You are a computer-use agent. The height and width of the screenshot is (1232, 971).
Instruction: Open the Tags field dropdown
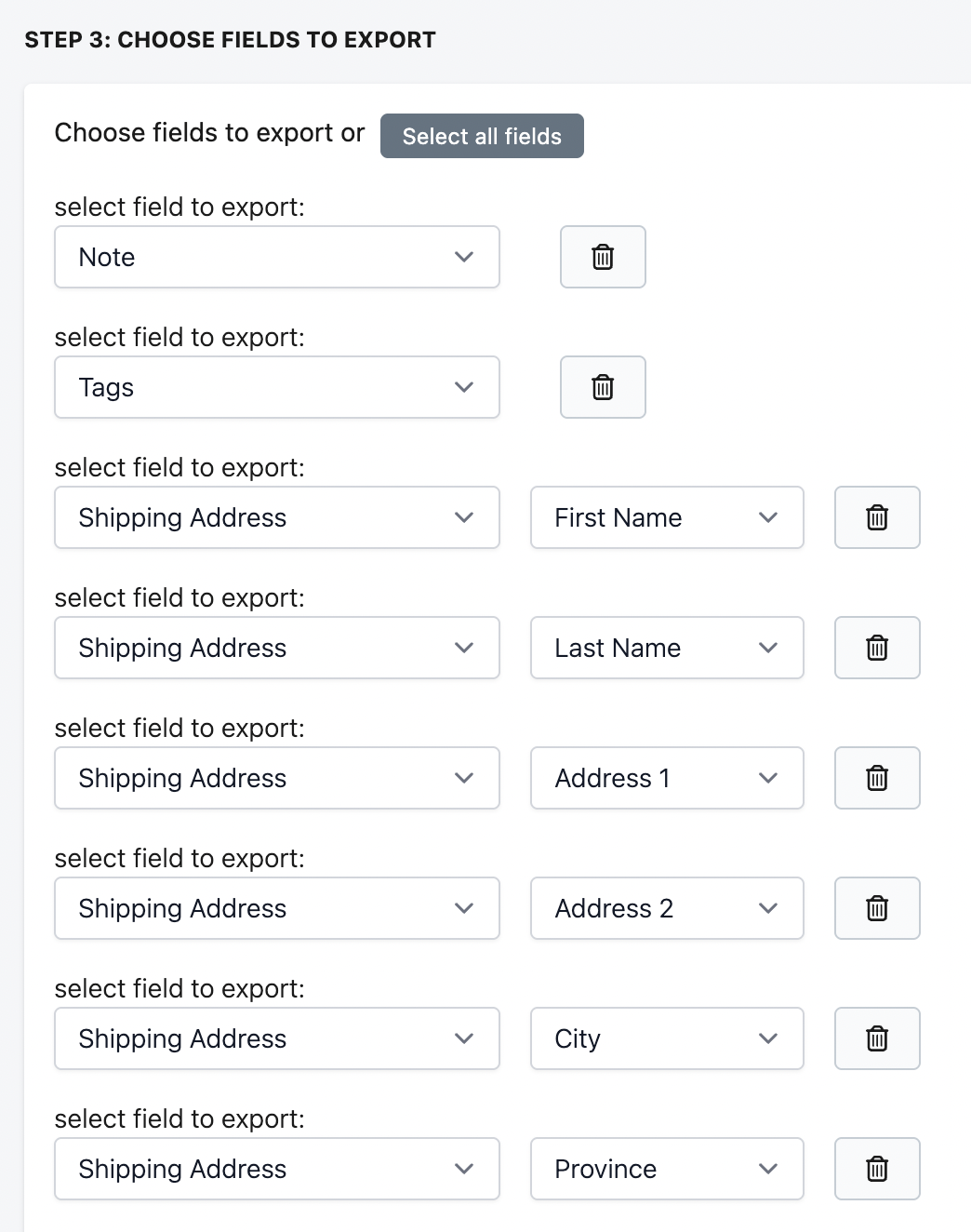pos(277,387)
